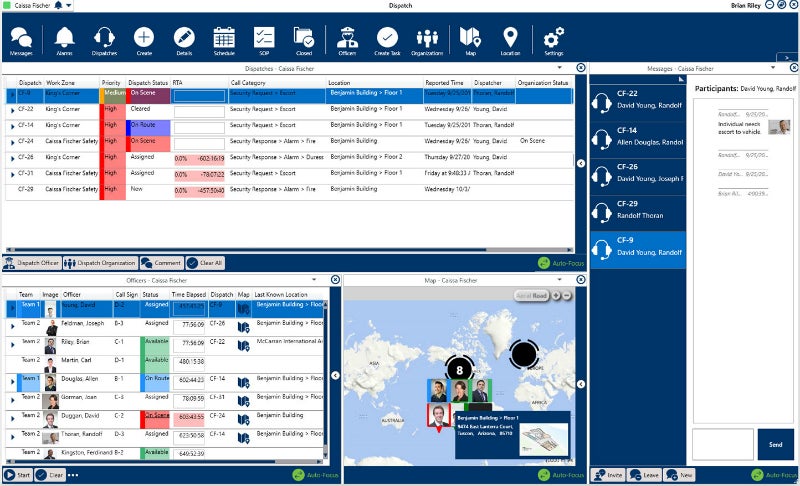Viewport: 800px width, 486px height.
Task: Select the CF-29 Randolf Thoran conversation
Action: click(637, 212)
